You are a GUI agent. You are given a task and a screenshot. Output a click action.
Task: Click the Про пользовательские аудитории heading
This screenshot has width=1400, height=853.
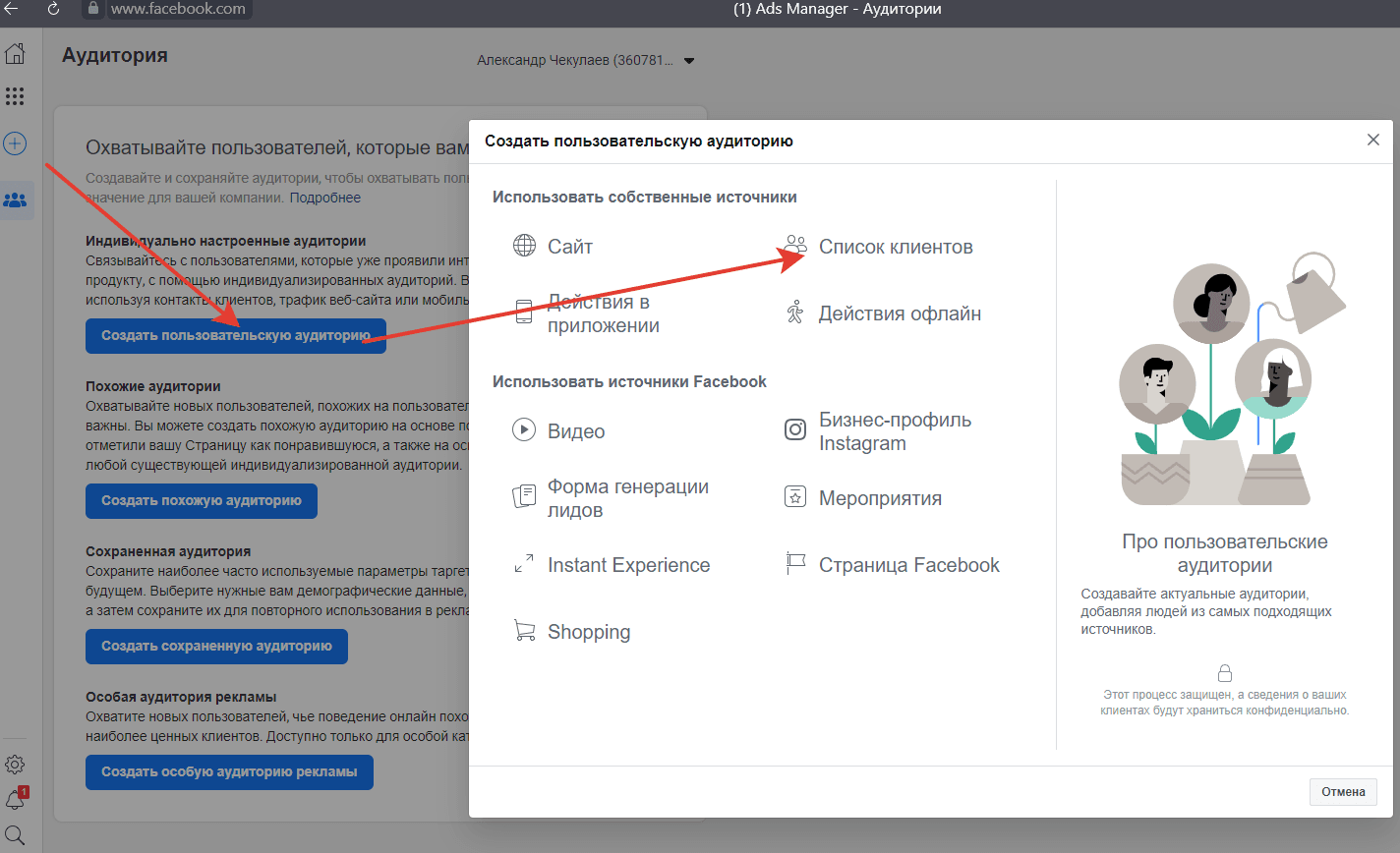coord(1225,553)
